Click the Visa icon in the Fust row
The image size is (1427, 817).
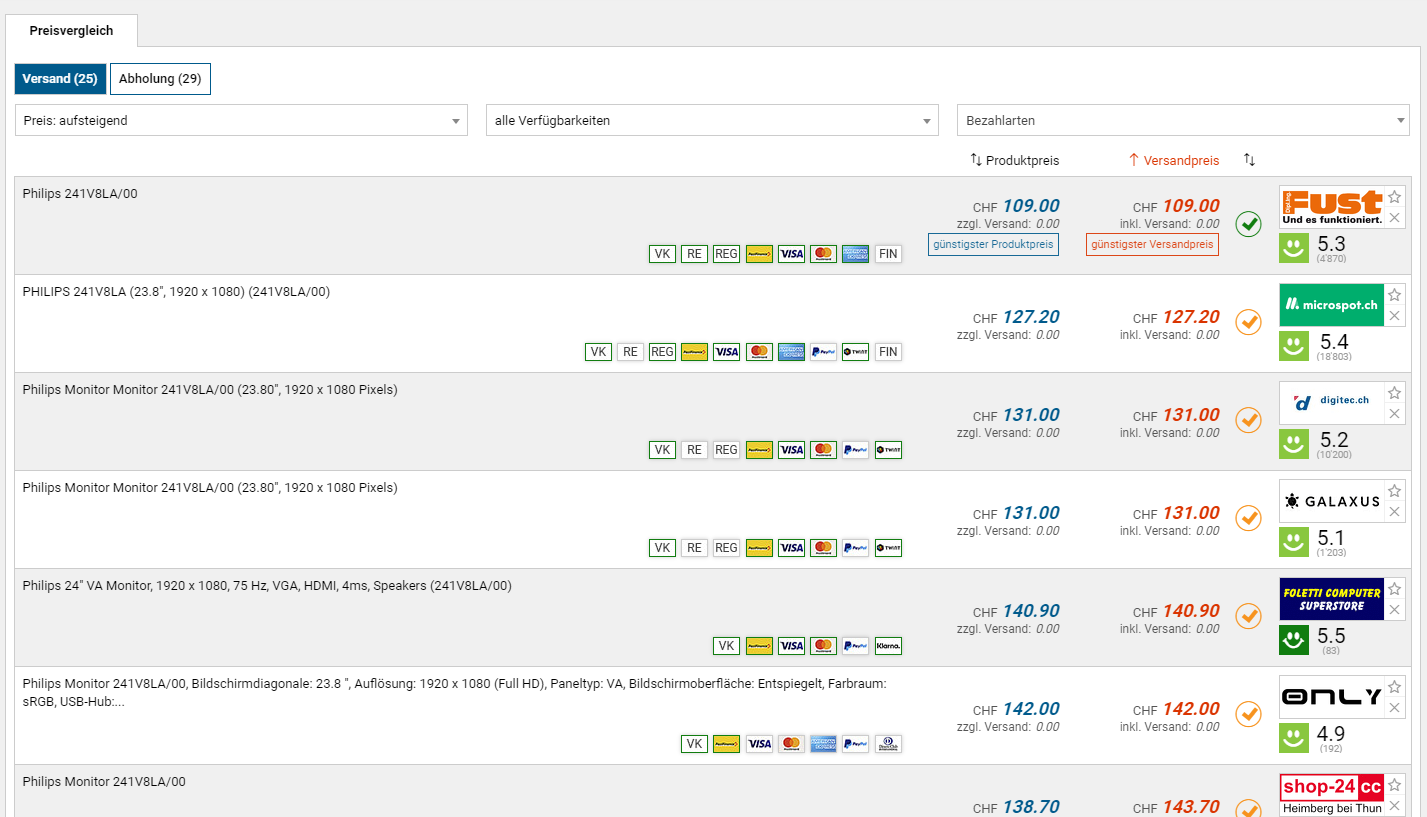[x=791, y=254]
